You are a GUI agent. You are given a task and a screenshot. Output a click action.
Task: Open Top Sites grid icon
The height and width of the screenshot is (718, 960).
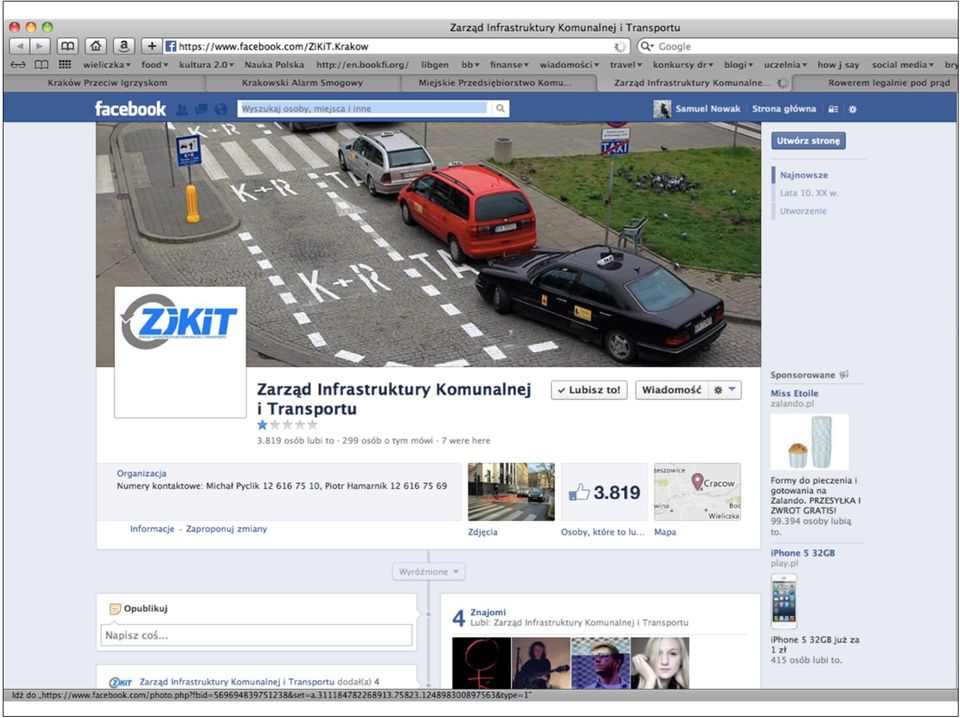point(64,64)
